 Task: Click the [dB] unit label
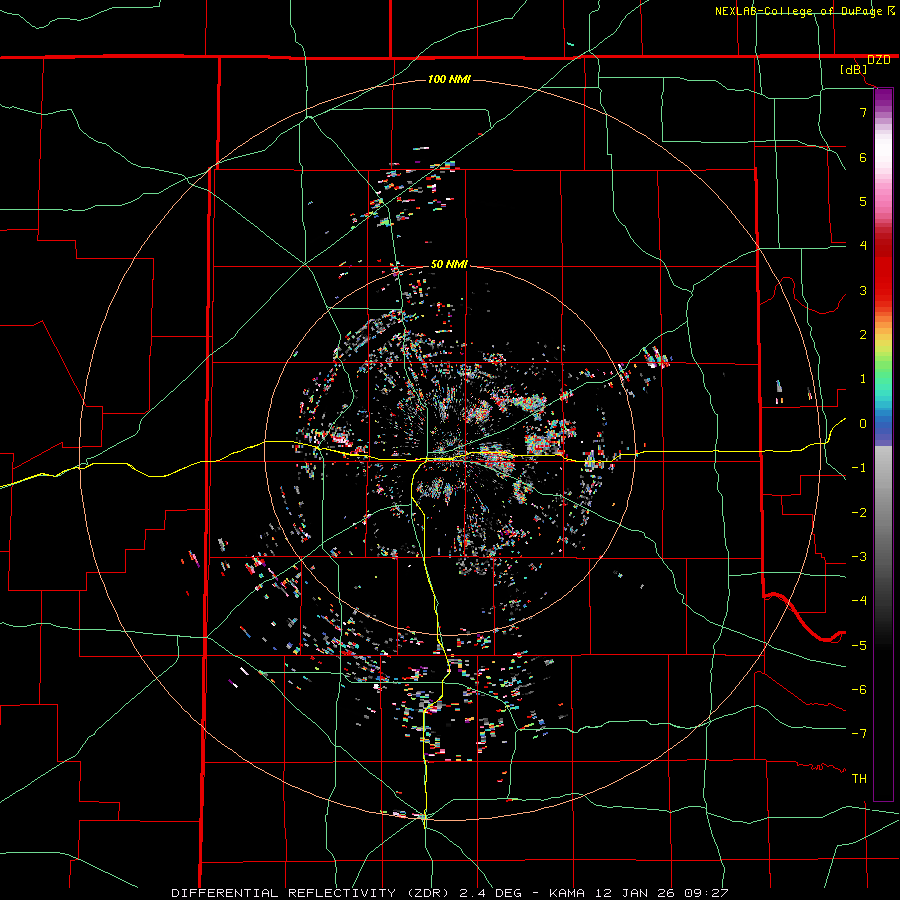(854, 70)
